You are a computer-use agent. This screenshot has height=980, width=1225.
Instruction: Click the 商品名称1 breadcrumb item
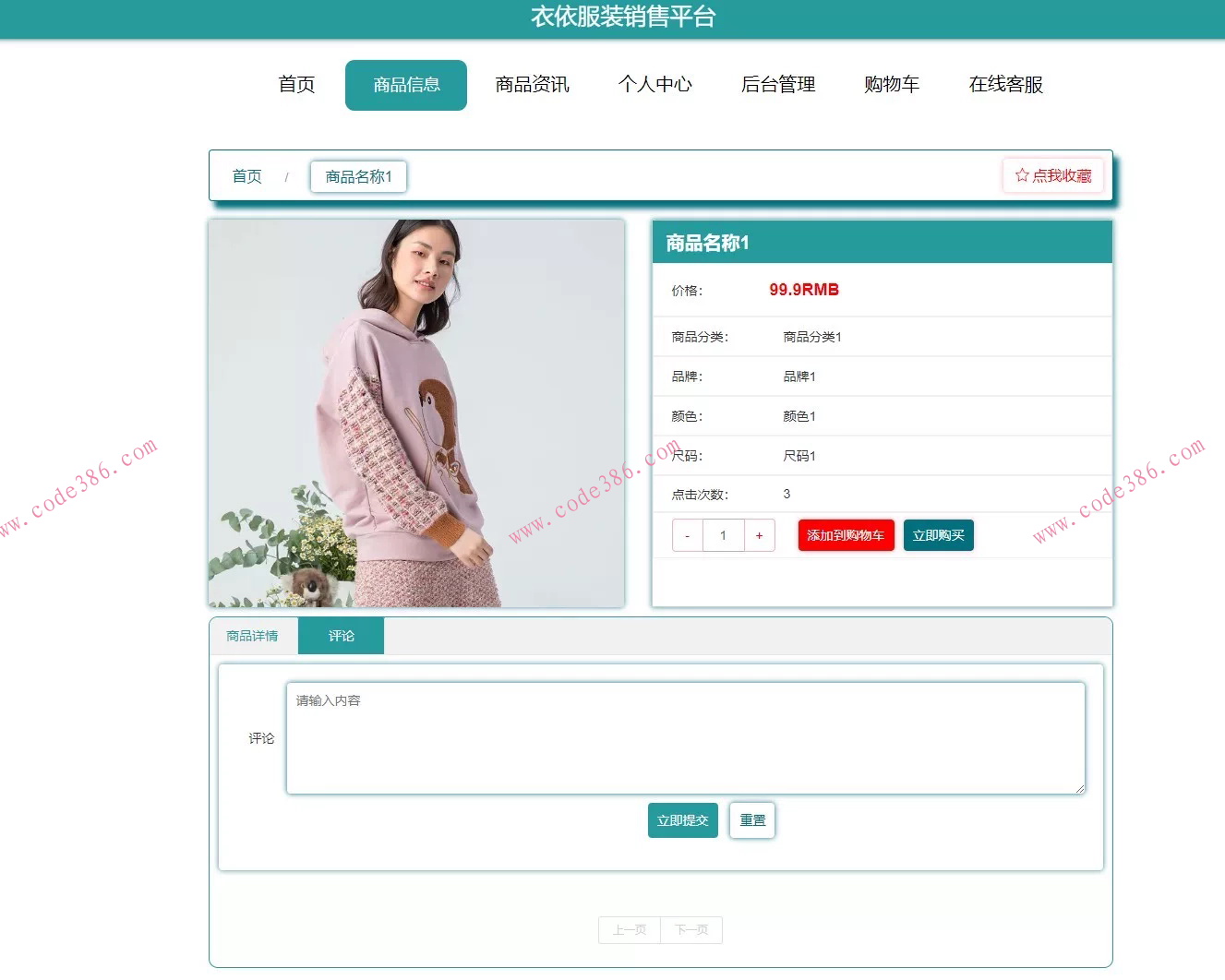[358, 176]
